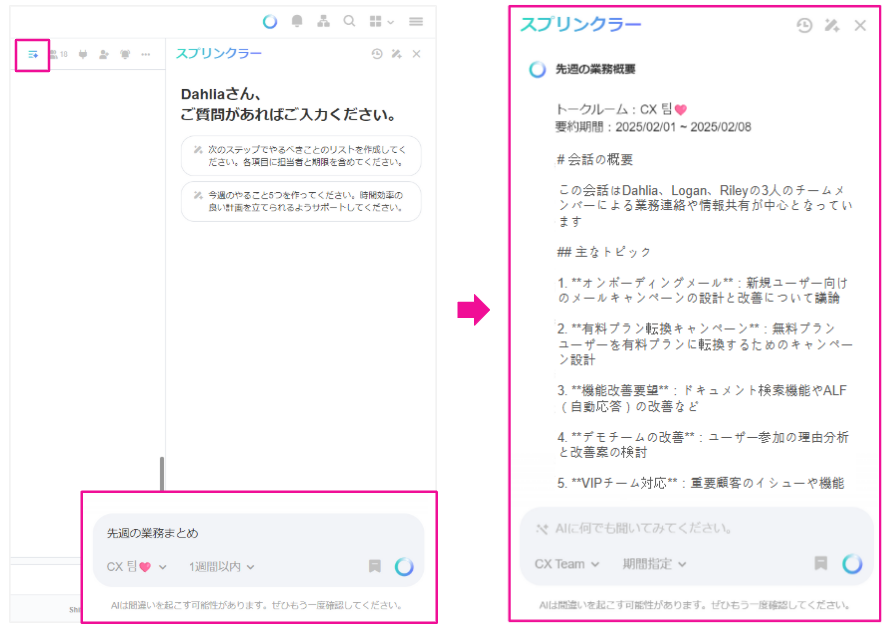Open history icon in left Sprinkler panel
This screenshot has width=887, height=628.
(x=377, y=54)
